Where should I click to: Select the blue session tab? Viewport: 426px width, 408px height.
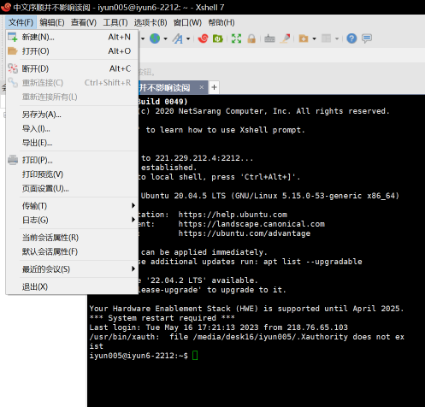click(x=173, y=87)
